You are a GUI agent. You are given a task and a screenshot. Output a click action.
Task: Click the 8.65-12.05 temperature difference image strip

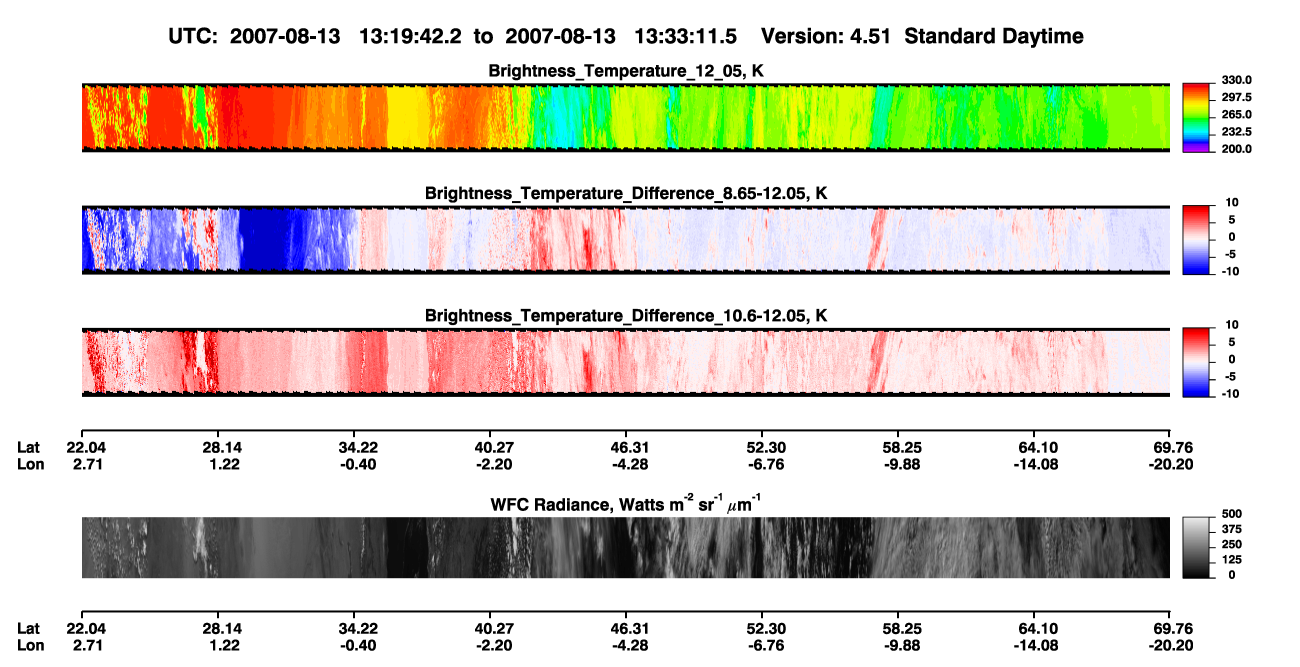[626, 239]
